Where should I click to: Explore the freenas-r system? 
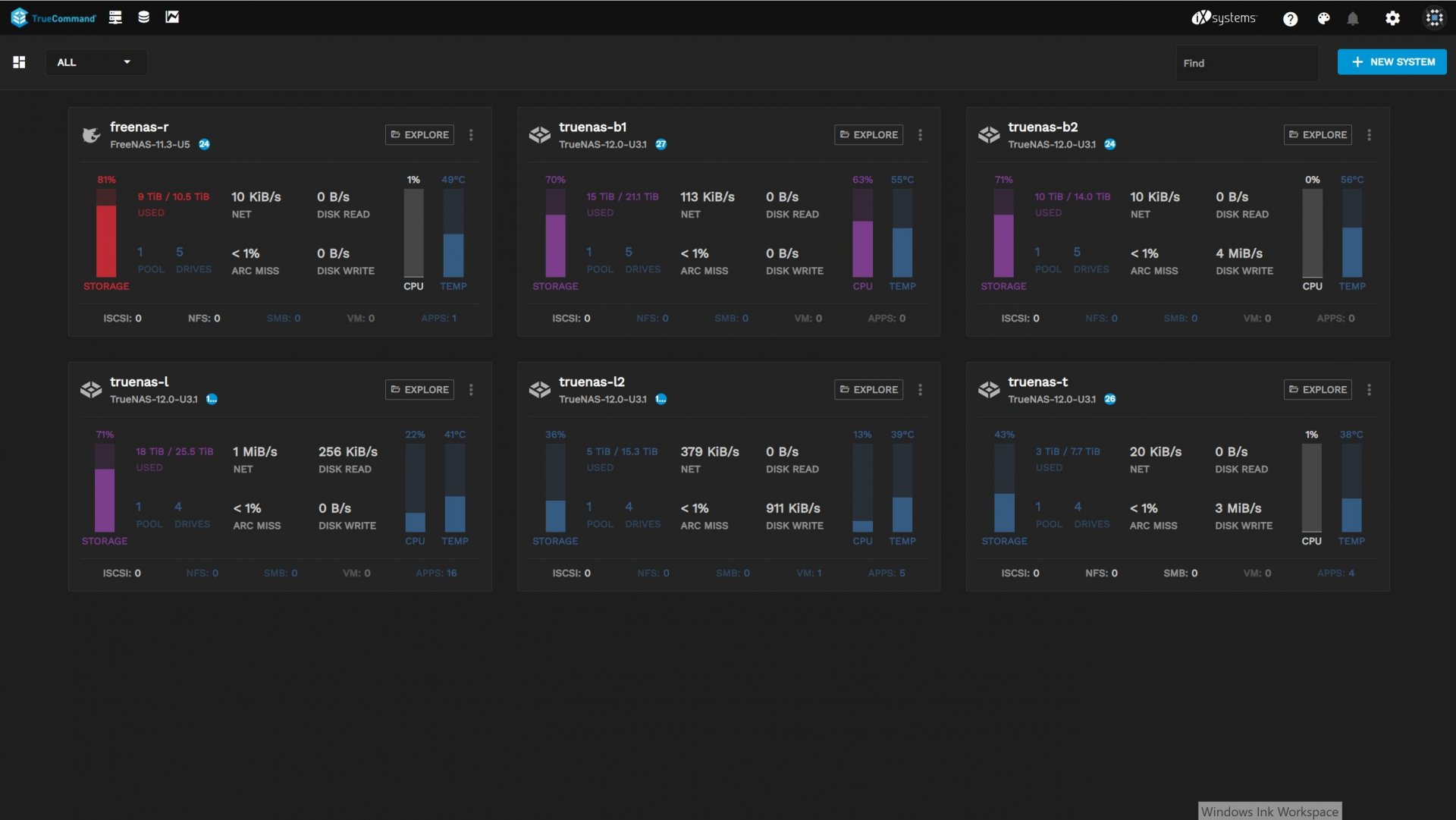(x=419, y=134)
